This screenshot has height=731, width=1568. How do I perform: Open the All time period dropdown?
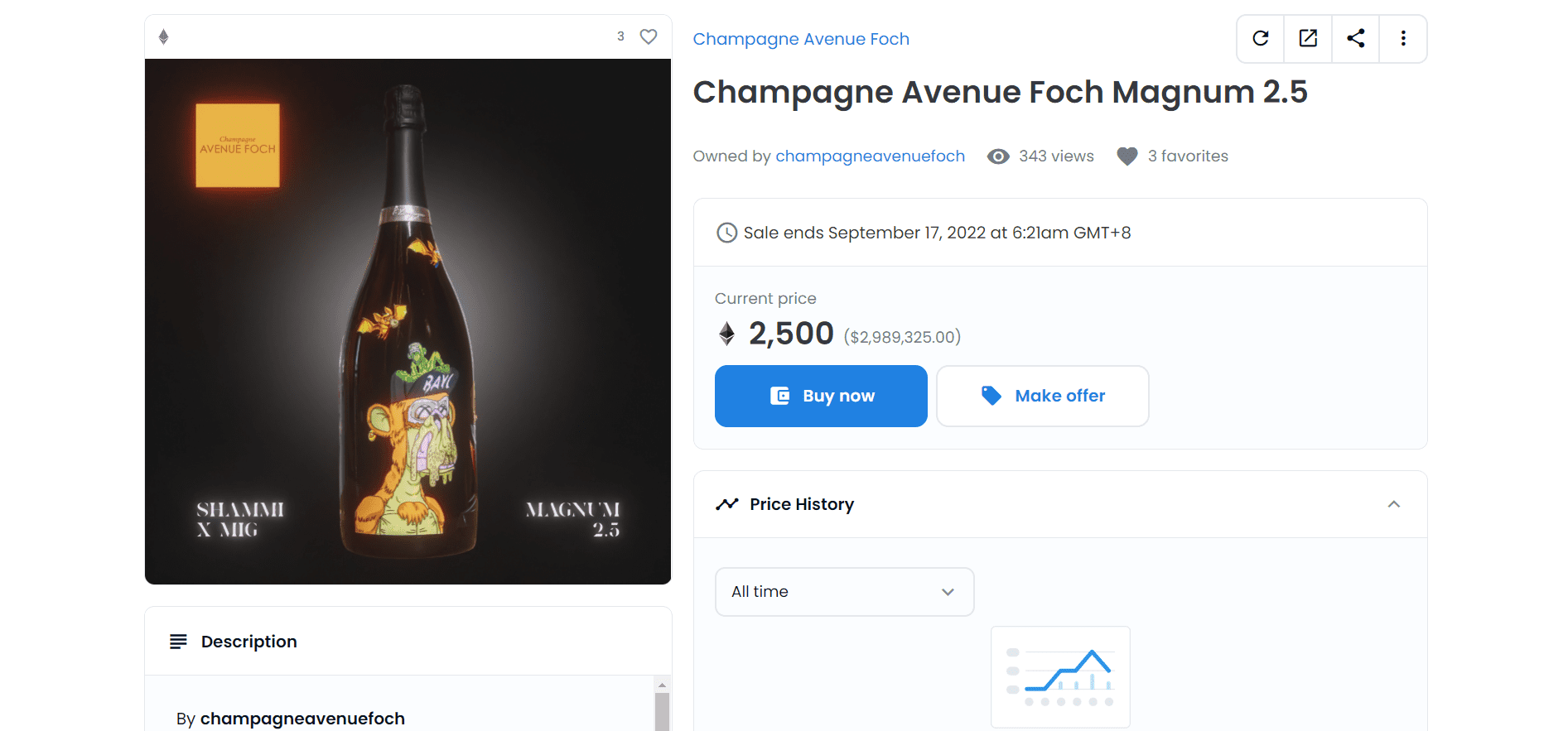click(x=844, y=591)
